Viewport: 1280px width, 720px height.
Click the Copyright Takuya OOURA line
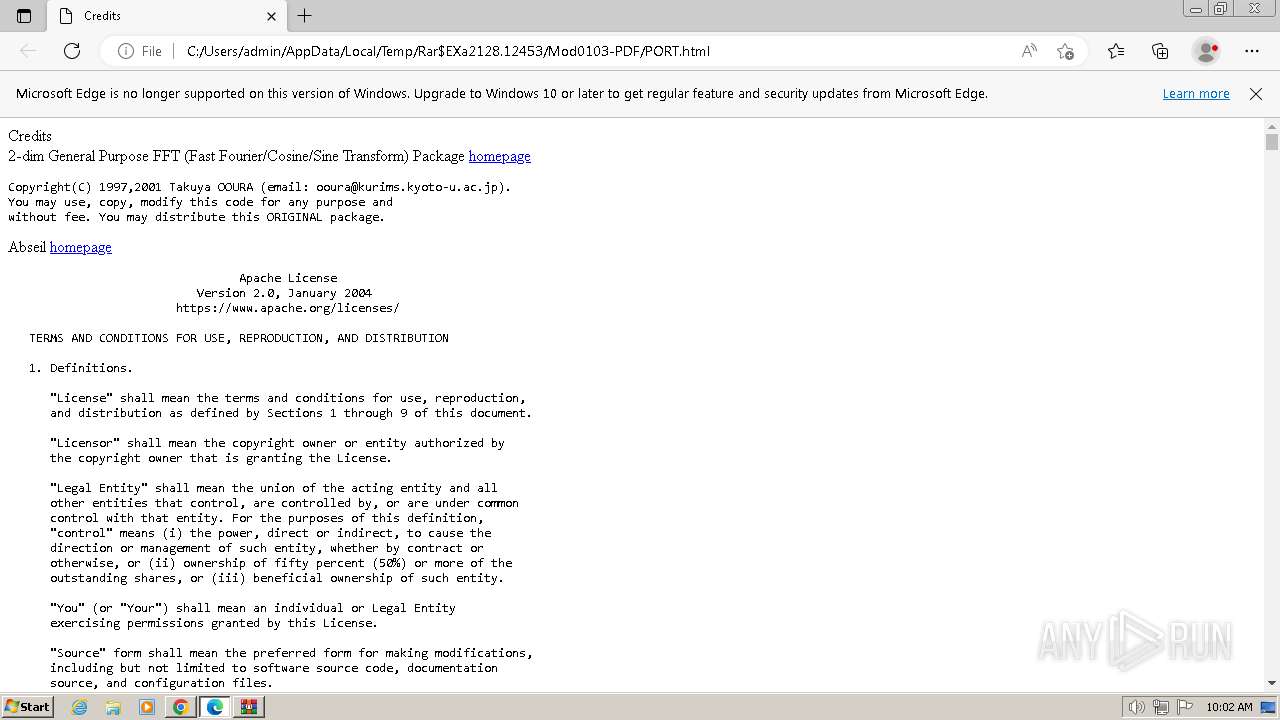(260, 187)
